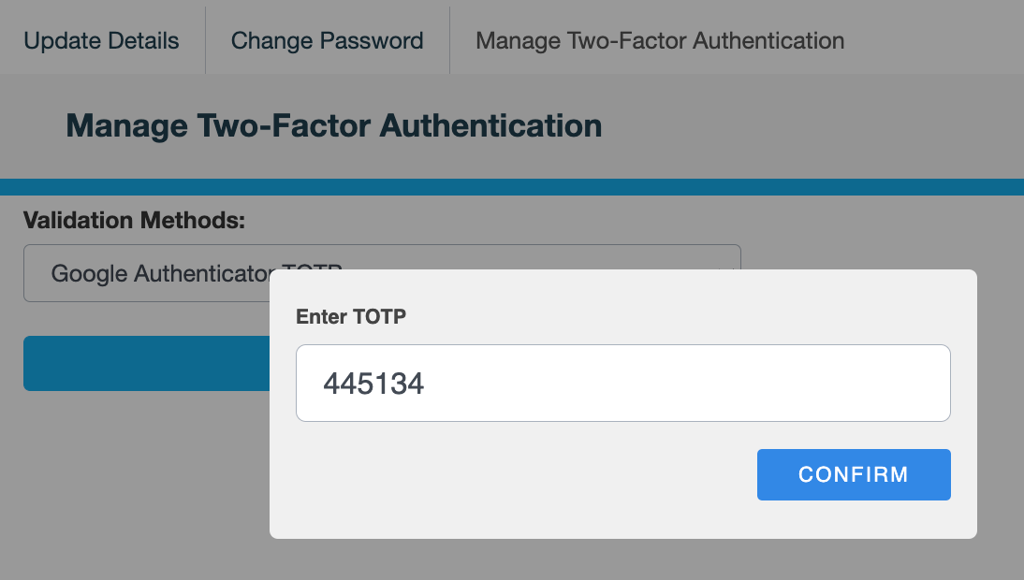The height and width of the screenshot is (580, 1024).
Task: Click the "Enter TOTP" field label
Action: pos(351,317)
